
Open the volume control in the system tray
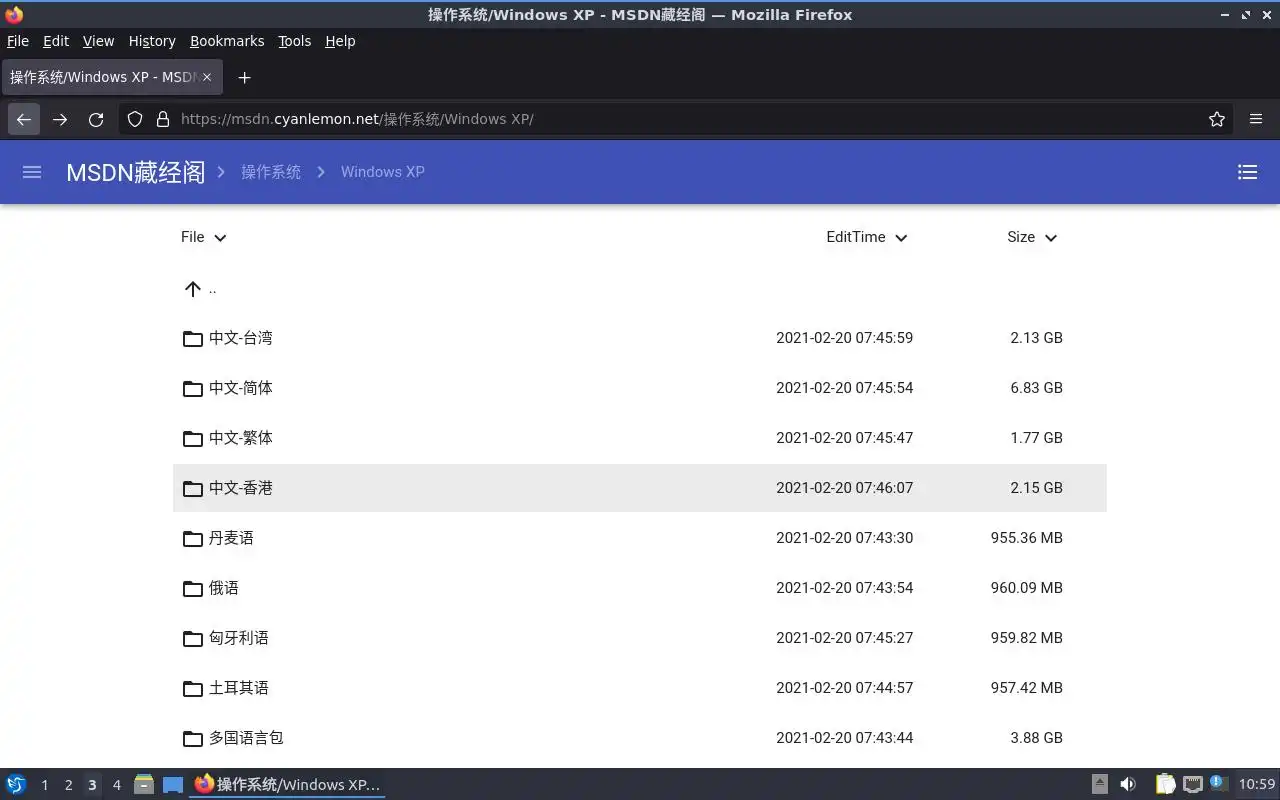[x=1128, y=784]
